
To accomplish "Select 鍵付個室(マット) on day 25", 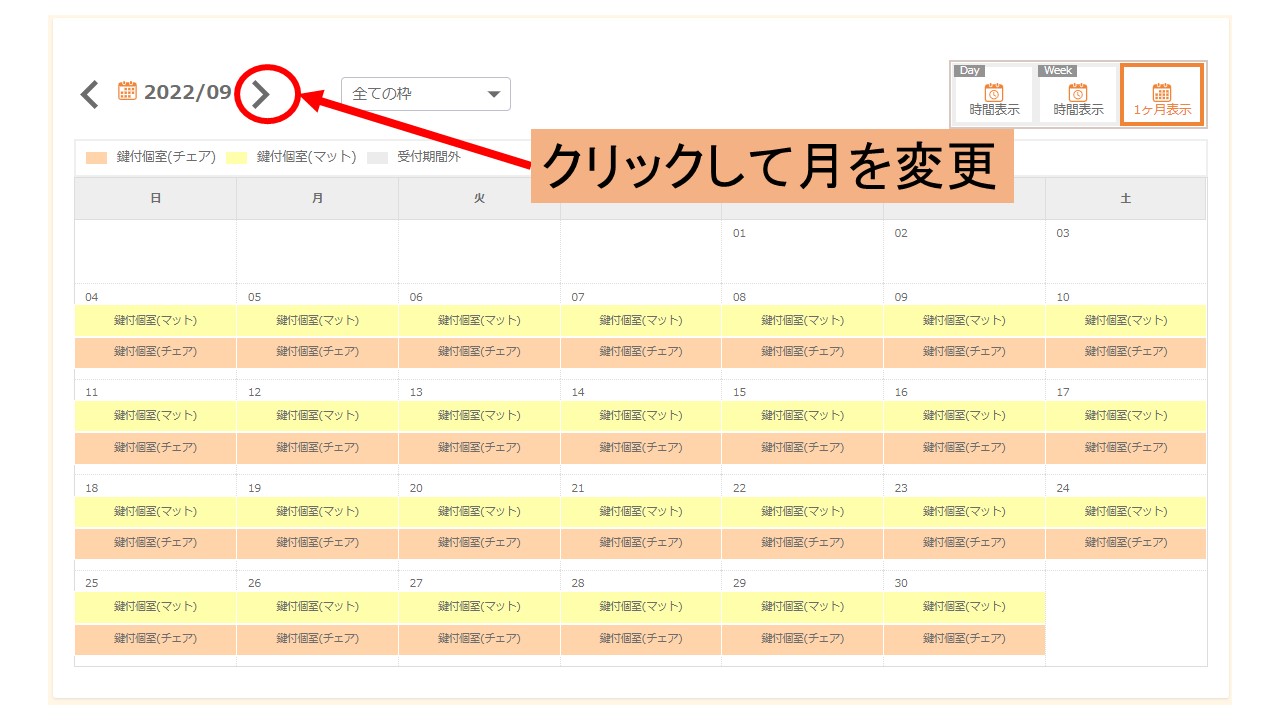I will (x=156, y=607).
